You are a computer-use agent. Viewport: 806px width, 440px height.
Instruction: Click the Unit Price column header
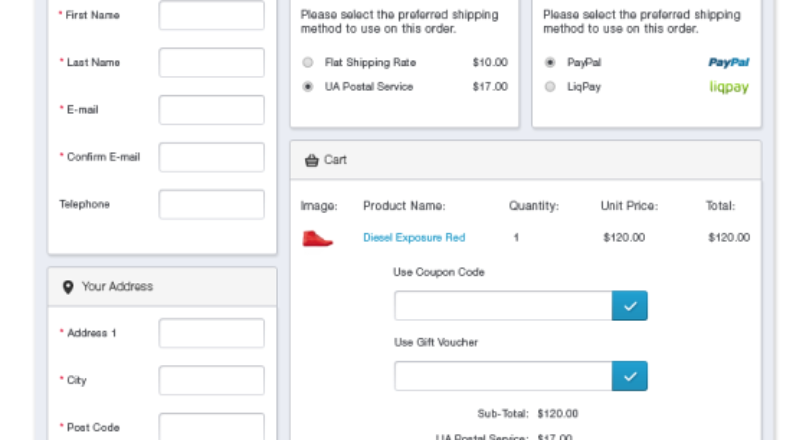click(x=629, y=206)
